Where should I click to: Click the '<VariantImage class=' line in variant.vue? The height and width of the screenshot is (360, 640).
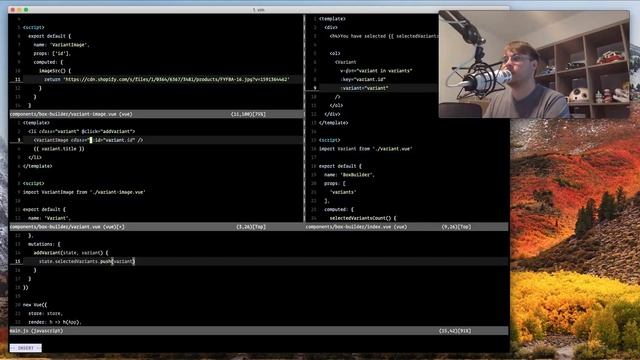click(88, 140)
